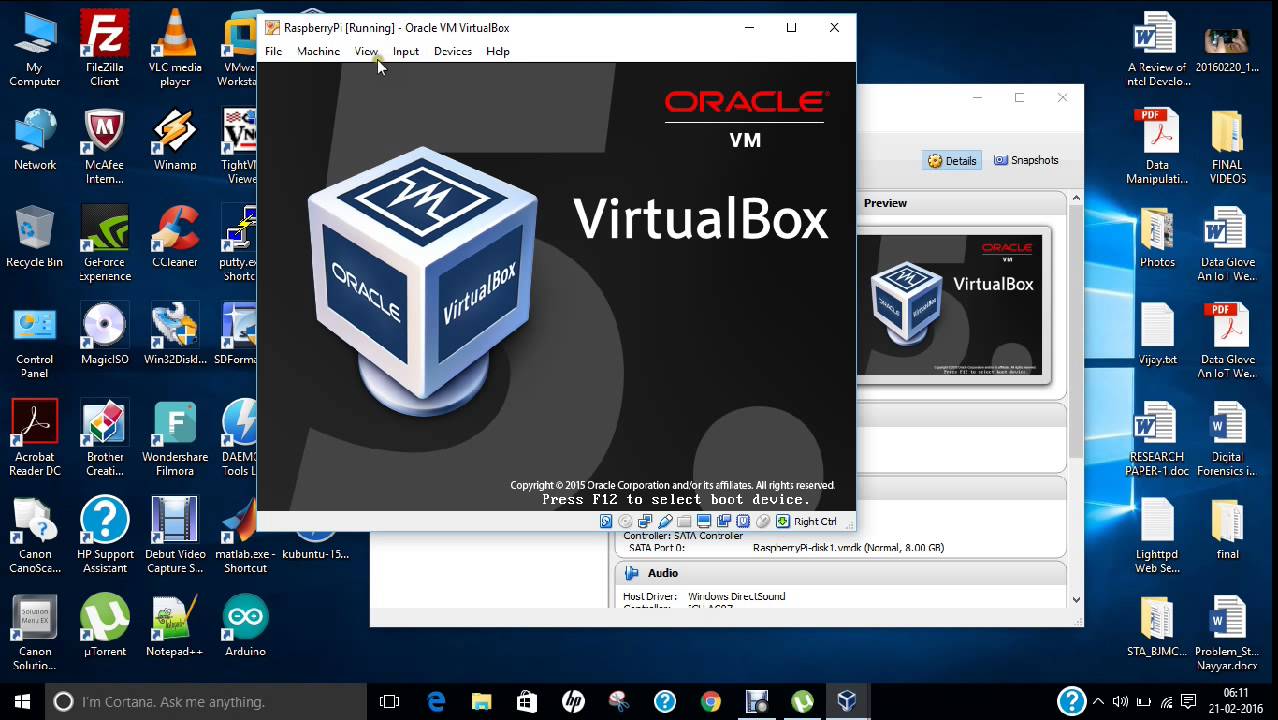Click the green keyboard capture arrow icon
This screenshot has width=1278, height=720.
point(783,521)
